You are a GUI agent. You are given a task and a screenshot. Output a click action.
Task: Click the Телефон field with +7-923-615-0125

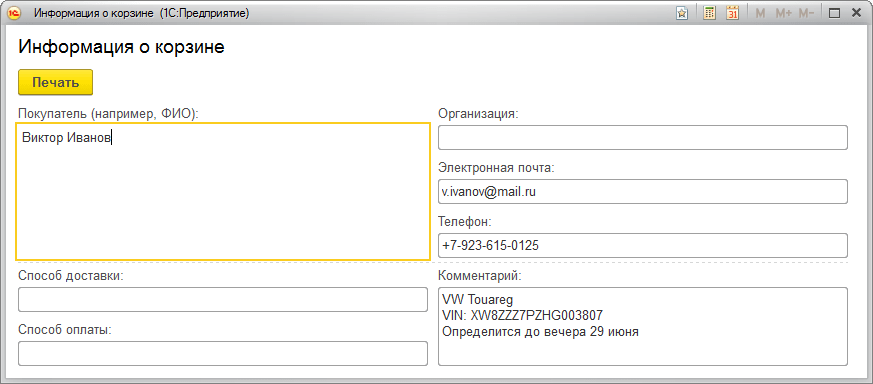(x=643, y=245)
